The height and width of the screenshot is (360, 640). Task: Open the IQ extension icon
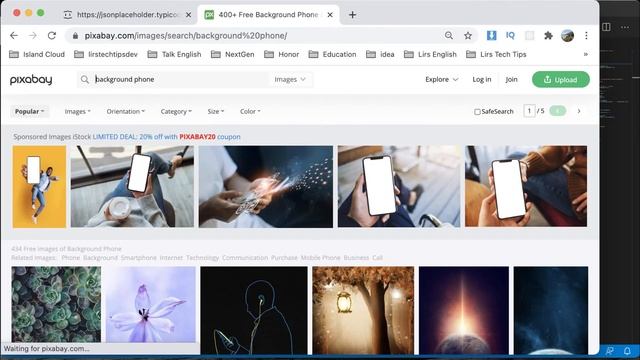click(x=510, y=36)
